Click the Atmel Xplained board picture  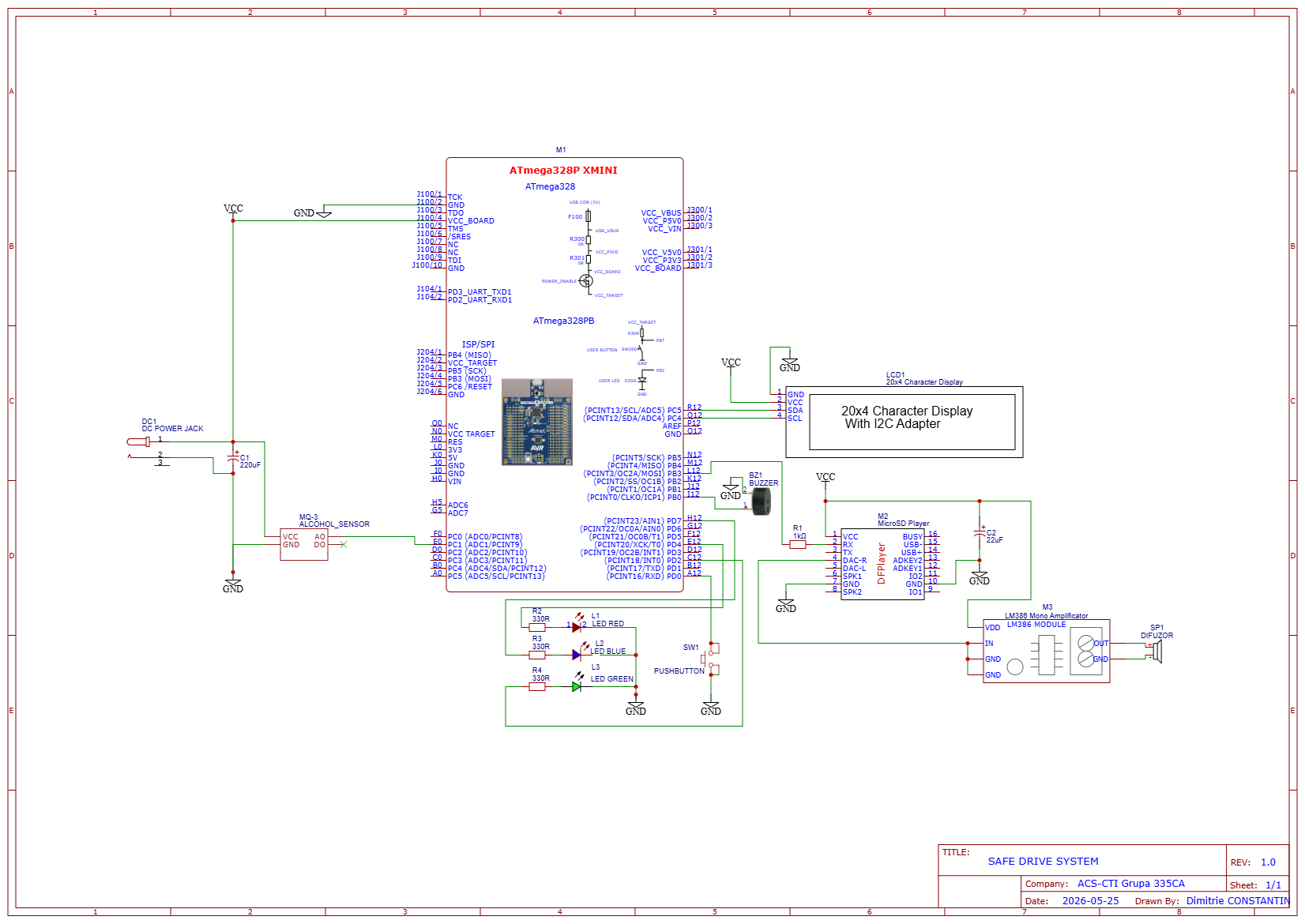[537, 422]
